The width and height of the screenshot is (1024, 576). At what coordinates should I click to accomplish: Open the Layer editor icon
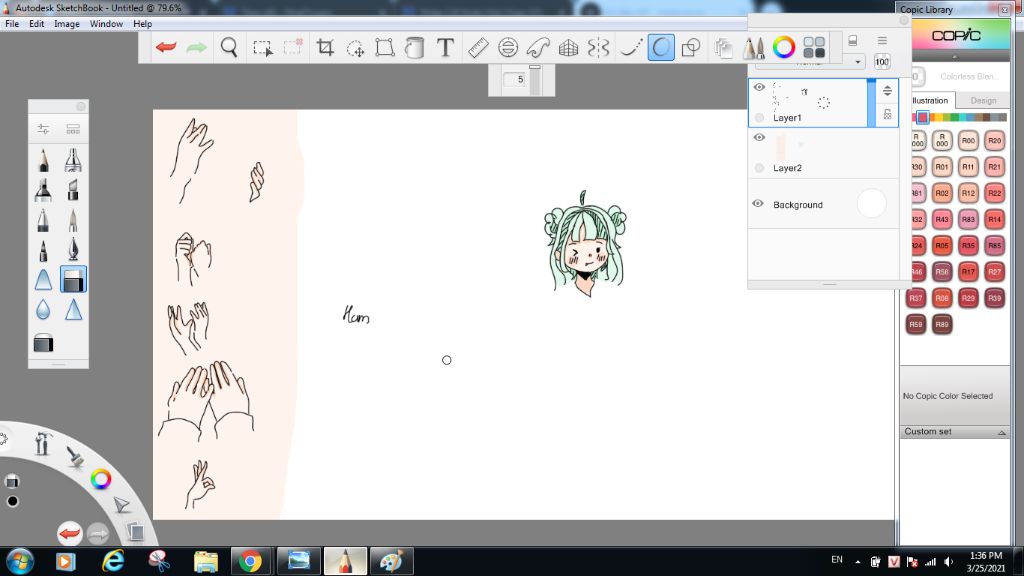723,47
